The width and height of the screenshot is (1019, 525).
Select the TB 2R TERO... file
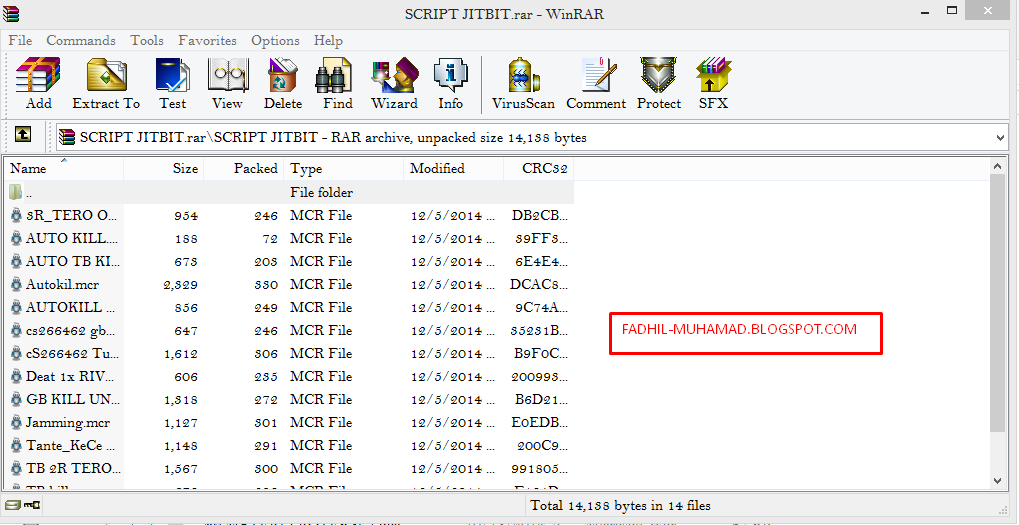click(289, 468)
